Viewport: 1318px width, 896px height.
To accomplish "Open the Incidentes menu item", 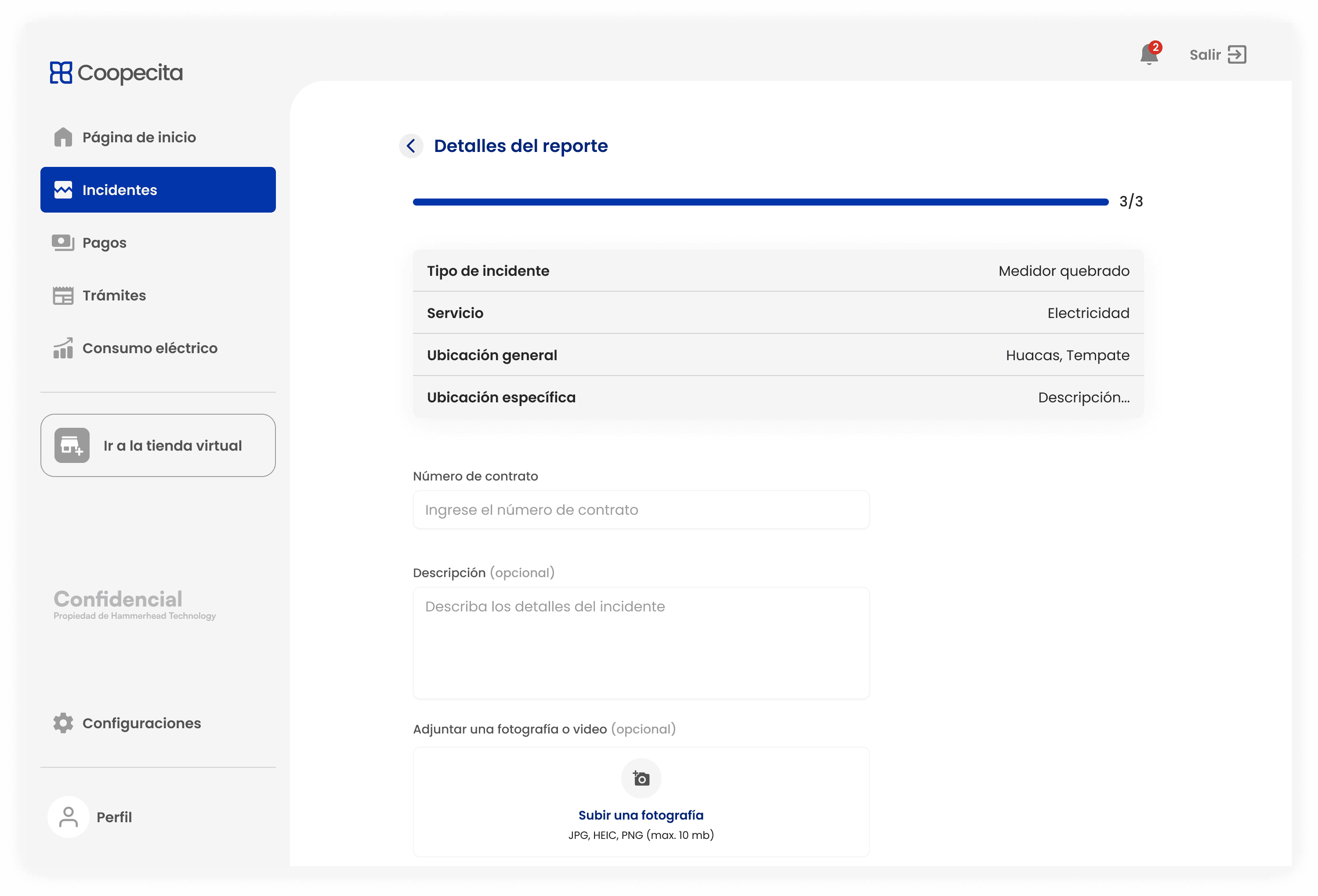I will click(x=158, y=190).
